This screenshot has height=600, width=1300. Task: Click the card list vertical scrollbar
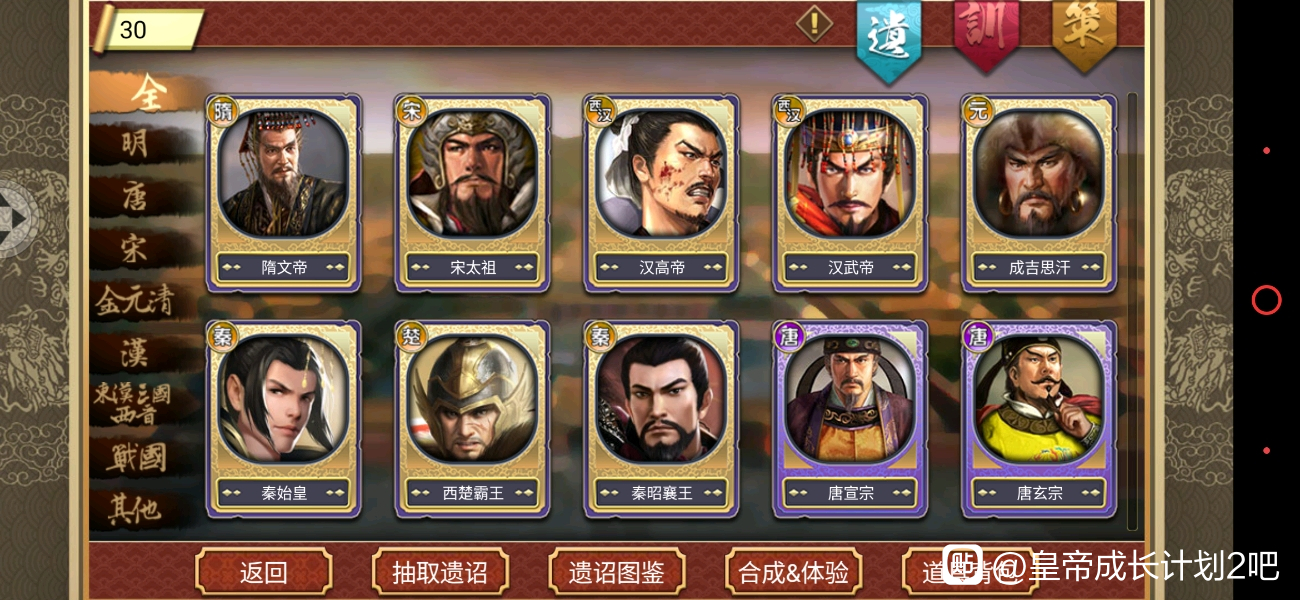coord(1132,310)
